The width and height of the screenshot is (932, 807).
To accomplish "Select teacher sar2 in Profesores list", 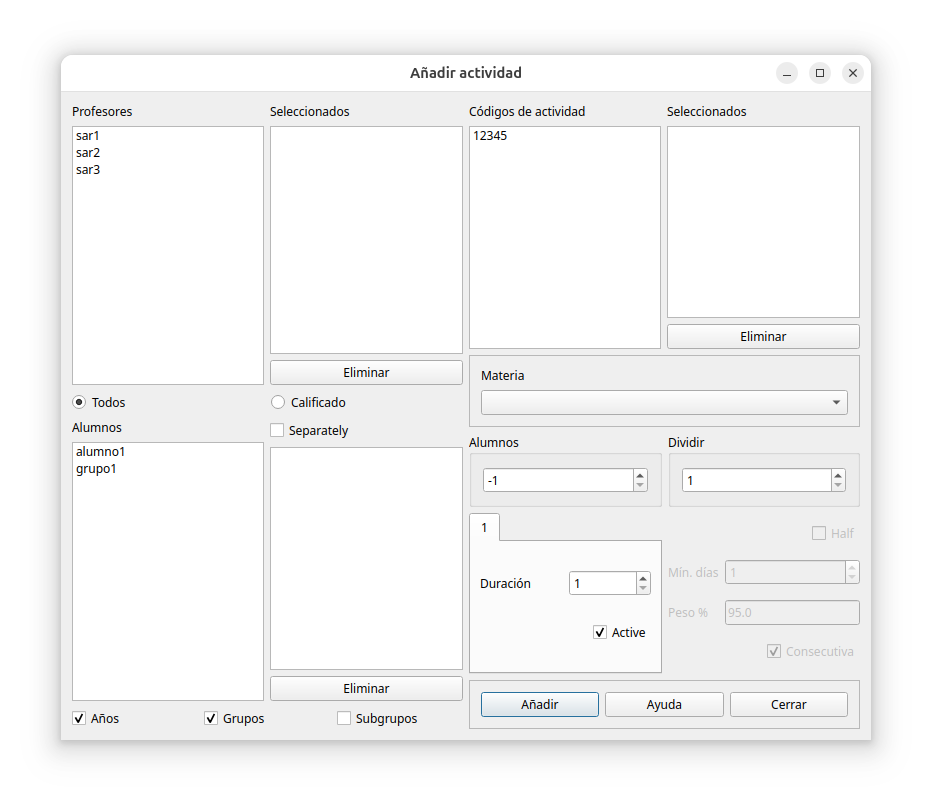I will pyautogui.click(x=88, y=153).
